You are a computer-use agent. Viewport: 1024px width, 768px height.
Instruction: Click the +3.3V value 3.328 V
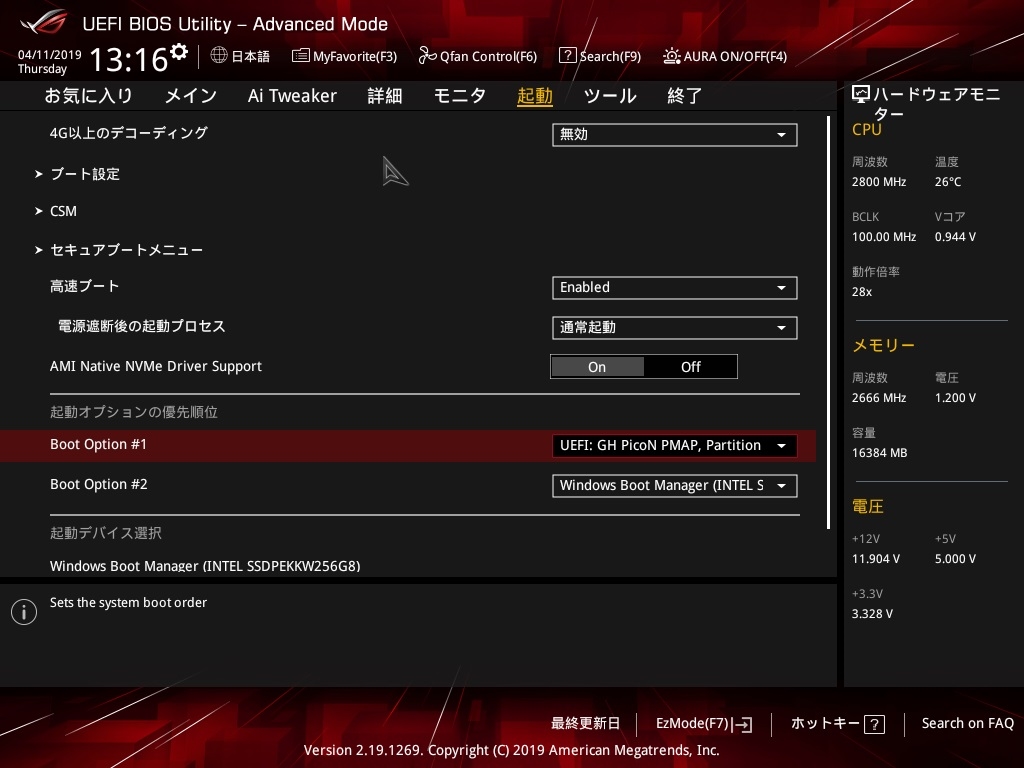[x=872, y=614]
